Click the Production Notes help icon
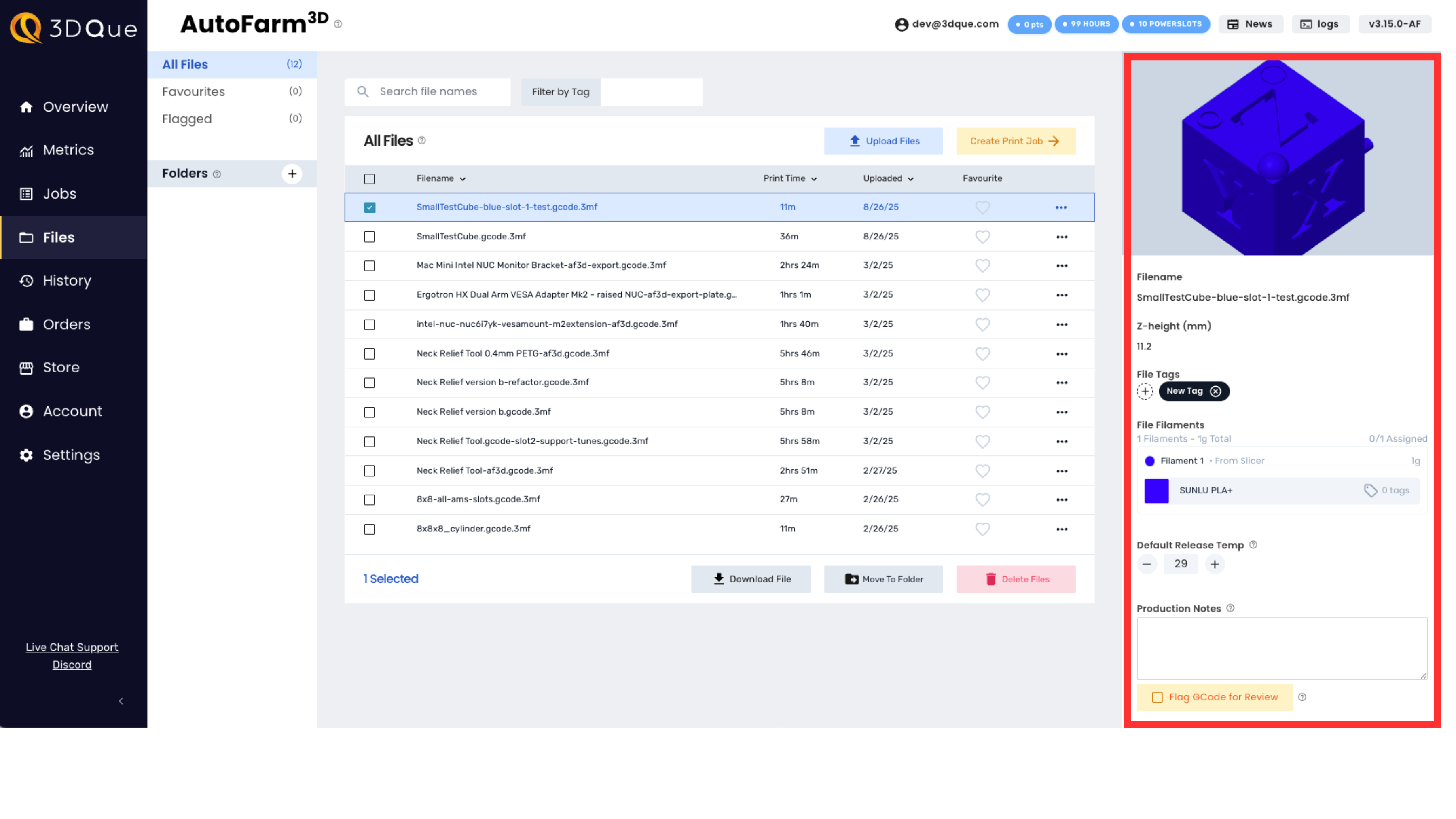 coord(1230,607)
